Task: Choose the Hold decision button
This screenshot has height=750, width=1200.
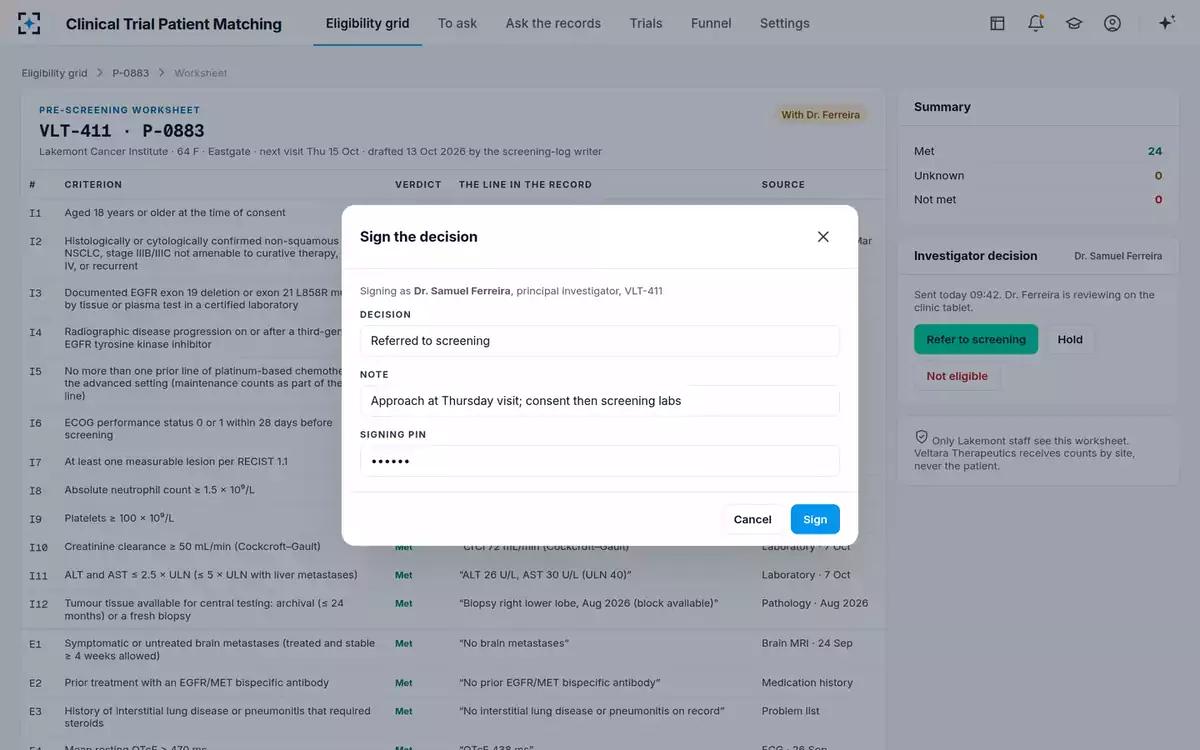Action: (1070, 340)
